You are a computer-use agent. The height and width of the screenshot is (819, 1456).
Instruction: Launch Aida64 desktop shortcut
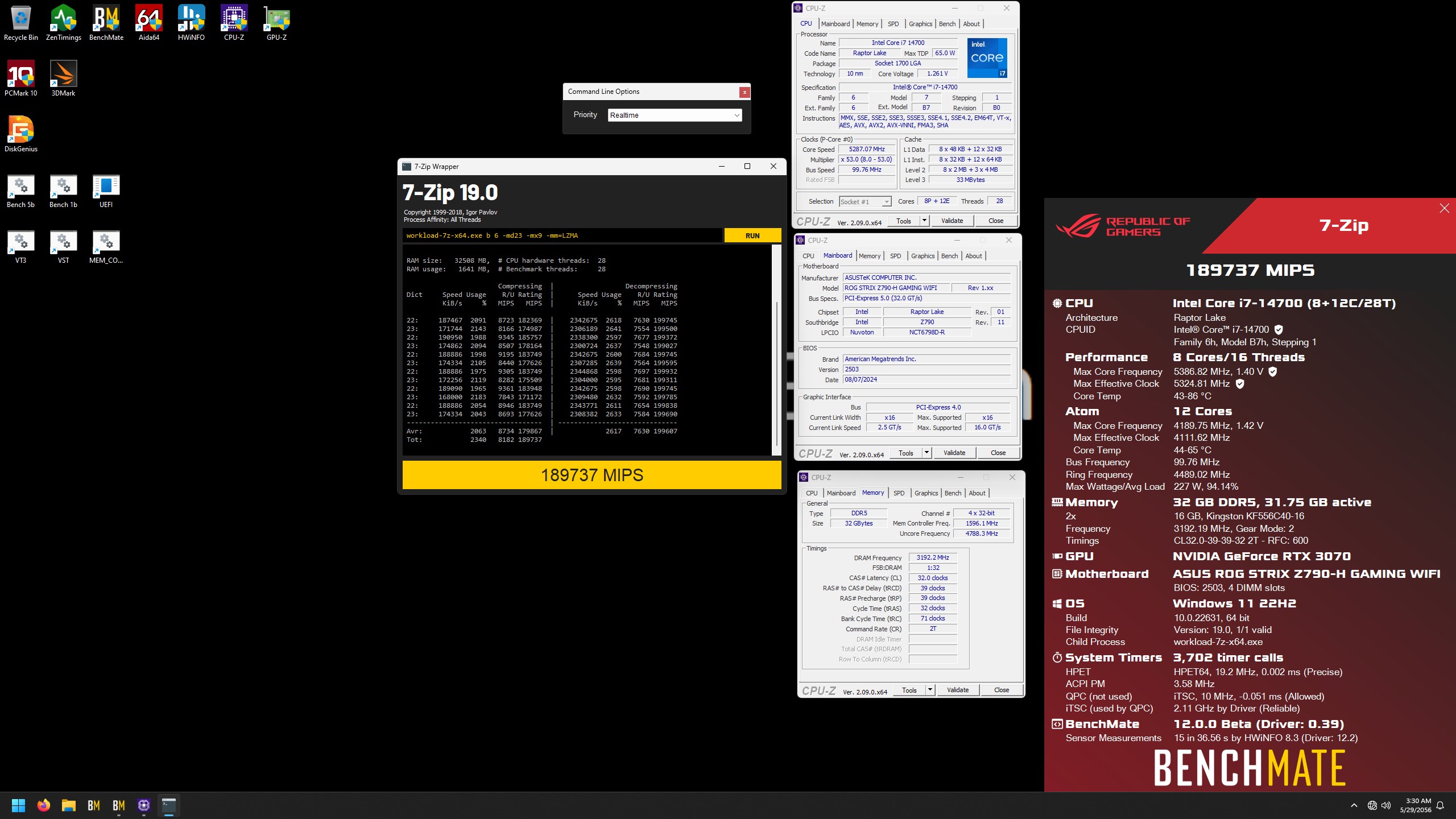click(149, 23)
